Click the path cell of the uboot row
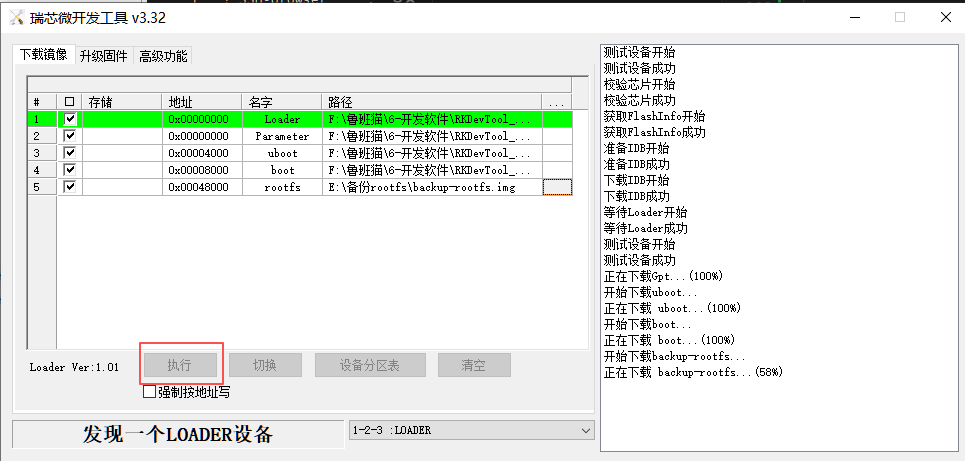This screenshot has width=965, height=461. [432, 153]
